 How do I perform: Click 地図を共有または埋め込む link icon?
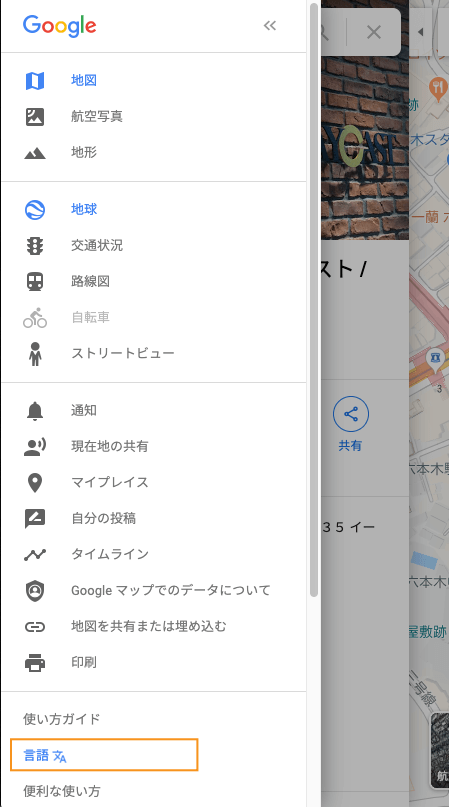click(35, 626)
